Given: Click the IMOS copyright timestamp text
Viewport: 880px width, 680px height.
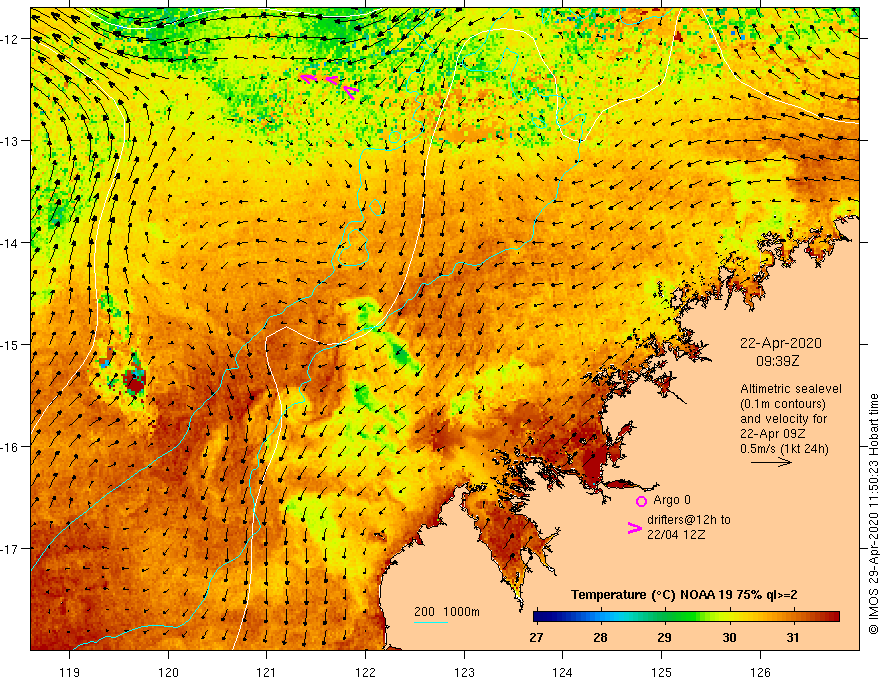Looking at the screenshot, I should tap(873, 514).
